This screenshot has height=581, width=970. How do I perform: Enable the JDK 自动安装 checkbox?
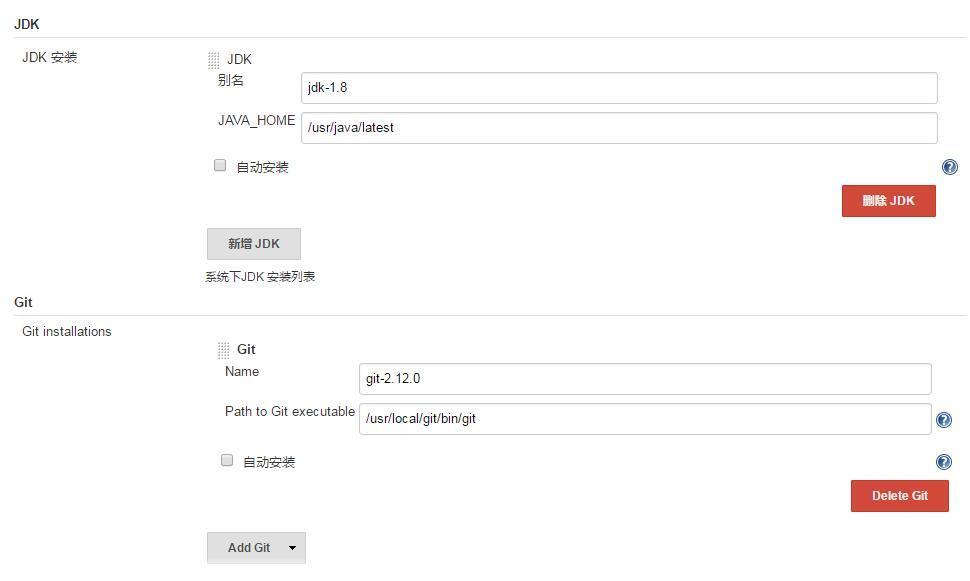[x=220, y=166]
